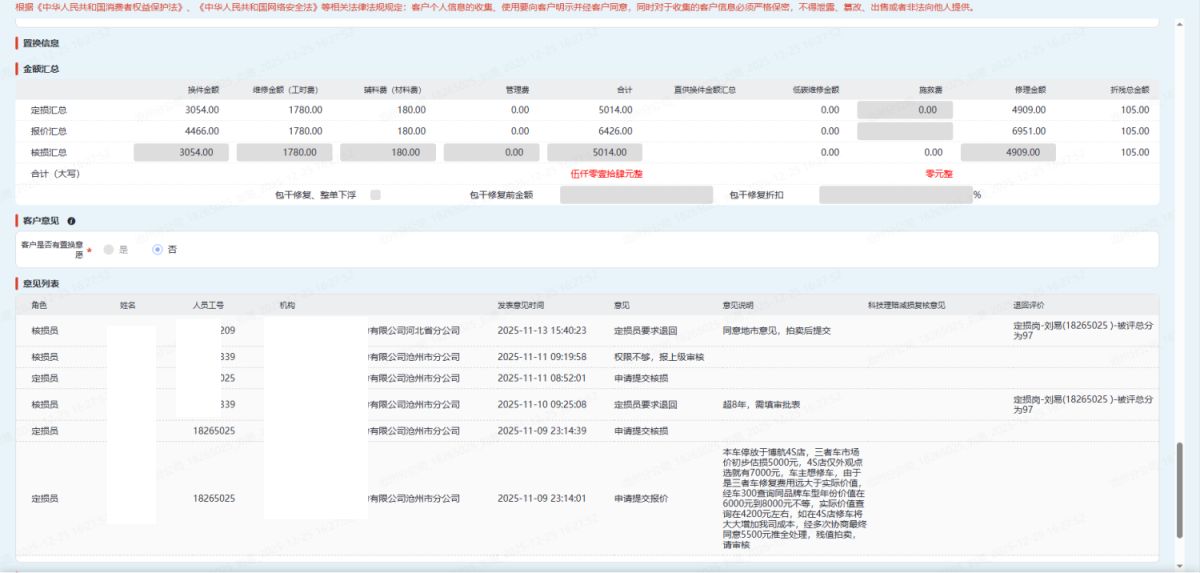Click the 核损汇总 管理费 field

490,152
